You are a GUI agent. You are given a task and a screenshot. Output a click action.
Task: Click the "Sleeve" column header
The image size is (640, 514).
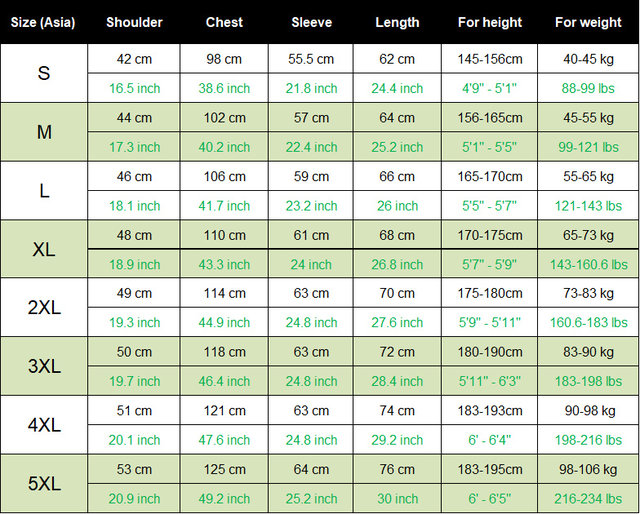click(x=311, y=22)
